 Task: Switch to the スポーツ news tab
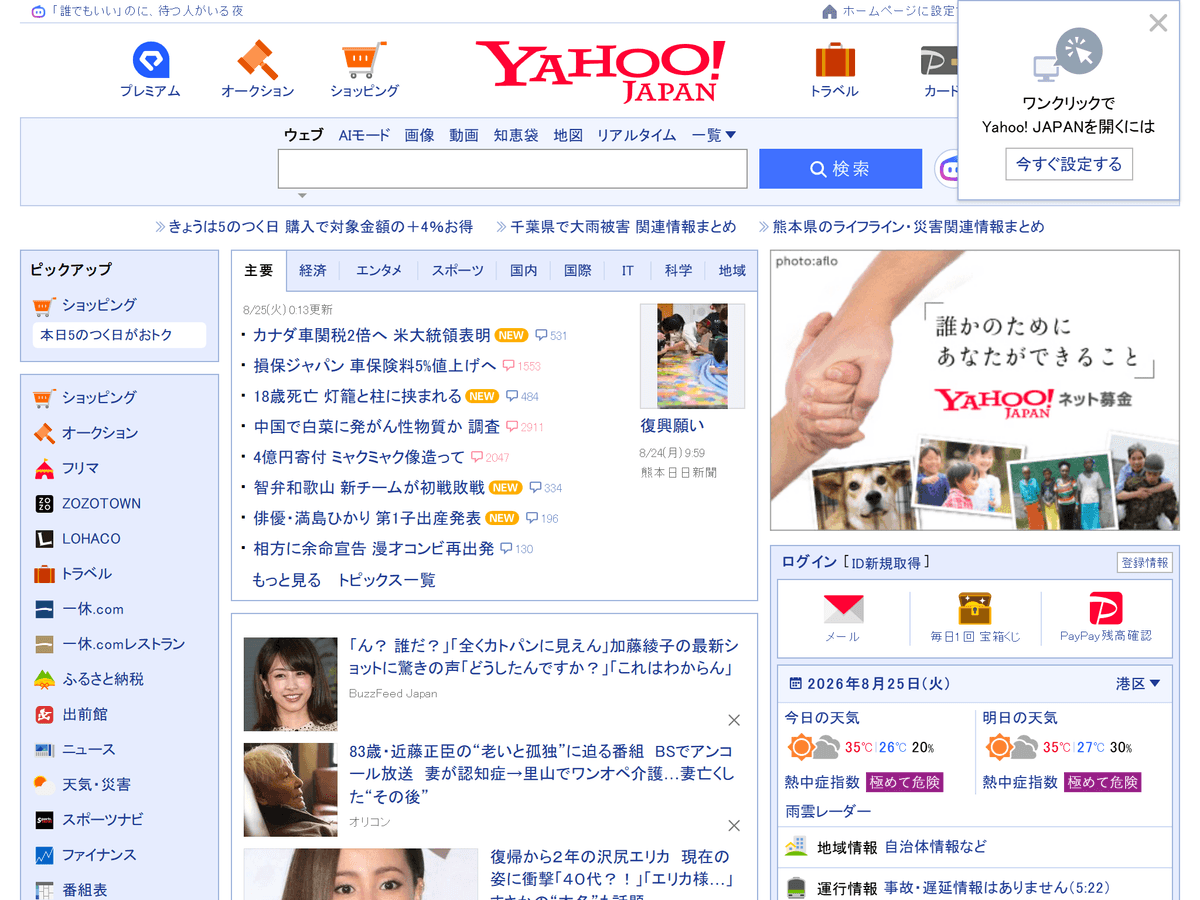[x=457, y=271]
